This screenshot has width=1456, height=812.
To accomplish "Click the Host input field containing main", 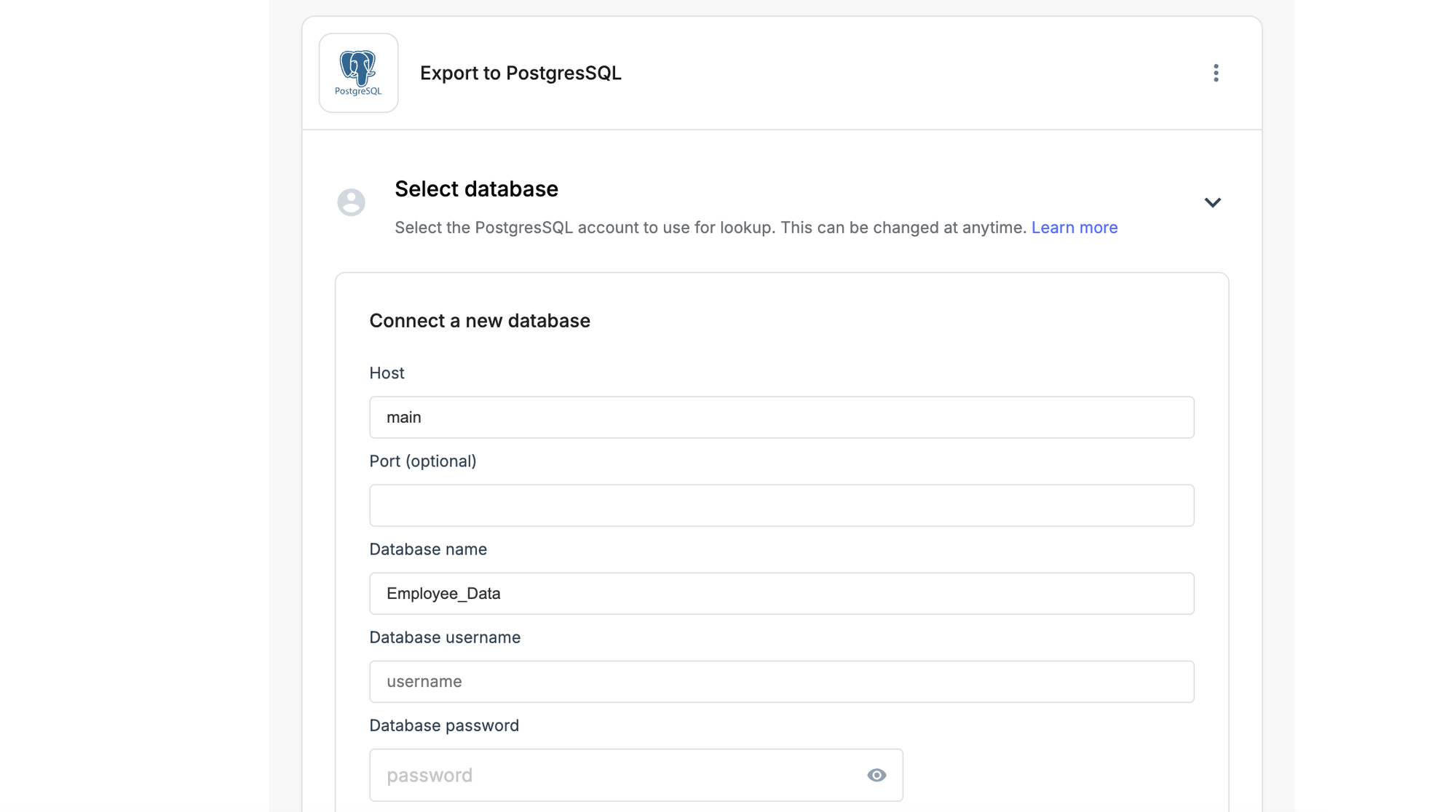I will pos(781,418).
